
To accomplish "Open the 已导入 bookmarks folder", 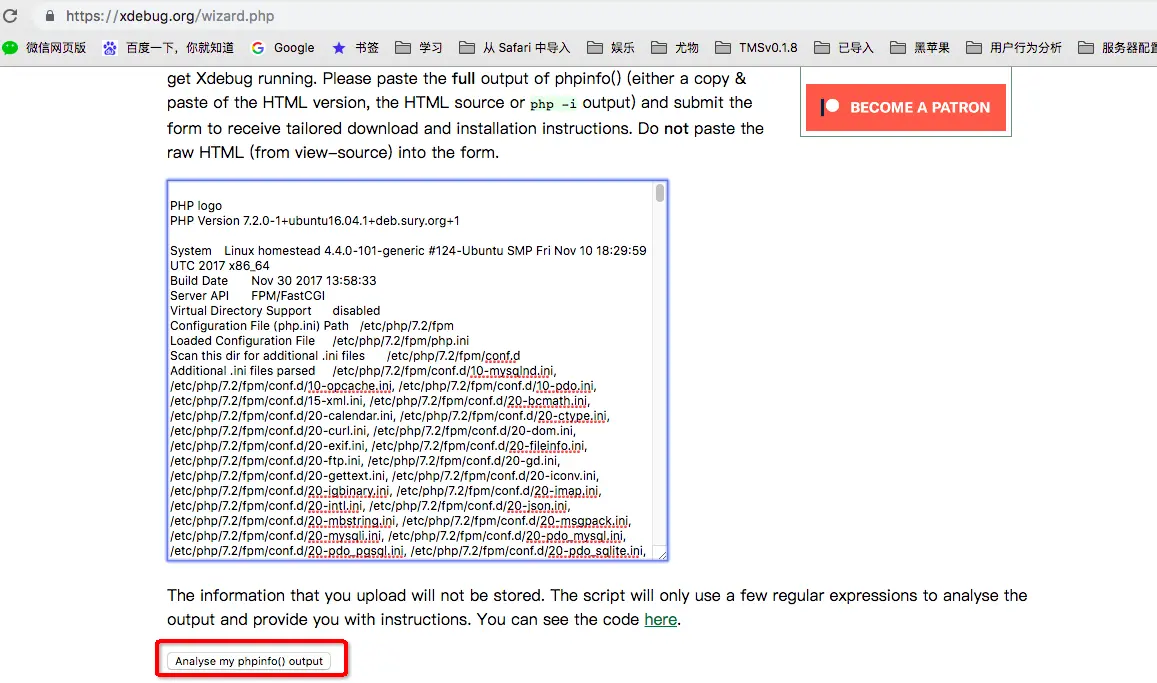I will [x=843, y=48].
